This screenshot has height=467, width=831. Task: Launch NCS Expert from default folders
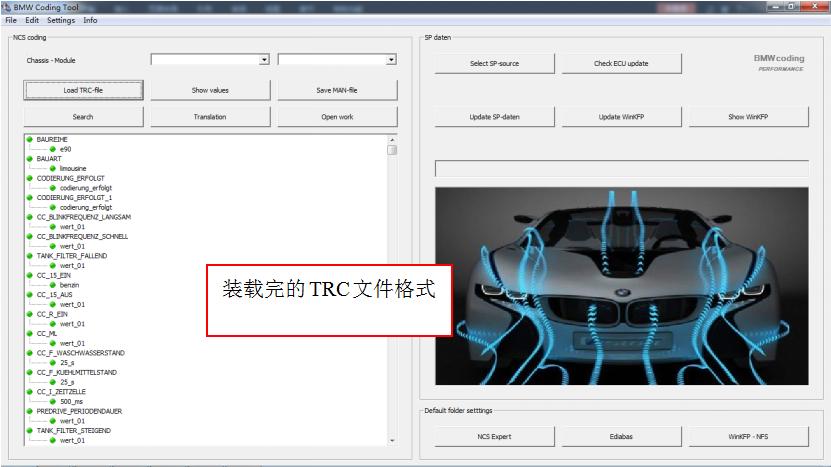pos(494,437)
